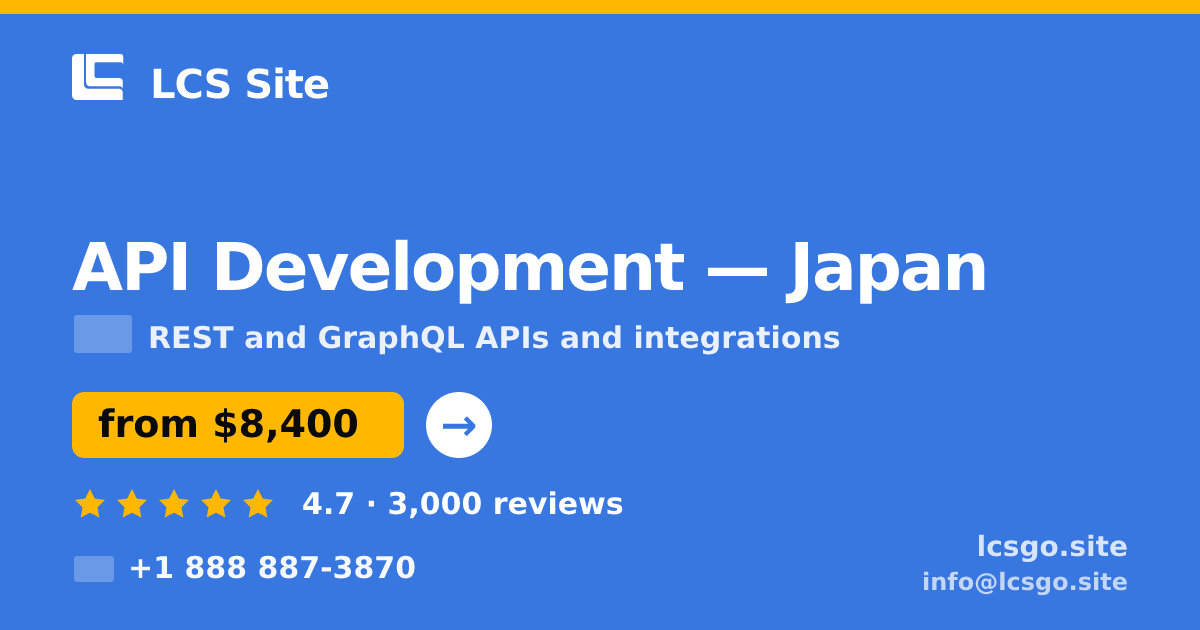1200x630 pixels.
Task: Click the fourth rating star
Action: click(x=216, y=504)
